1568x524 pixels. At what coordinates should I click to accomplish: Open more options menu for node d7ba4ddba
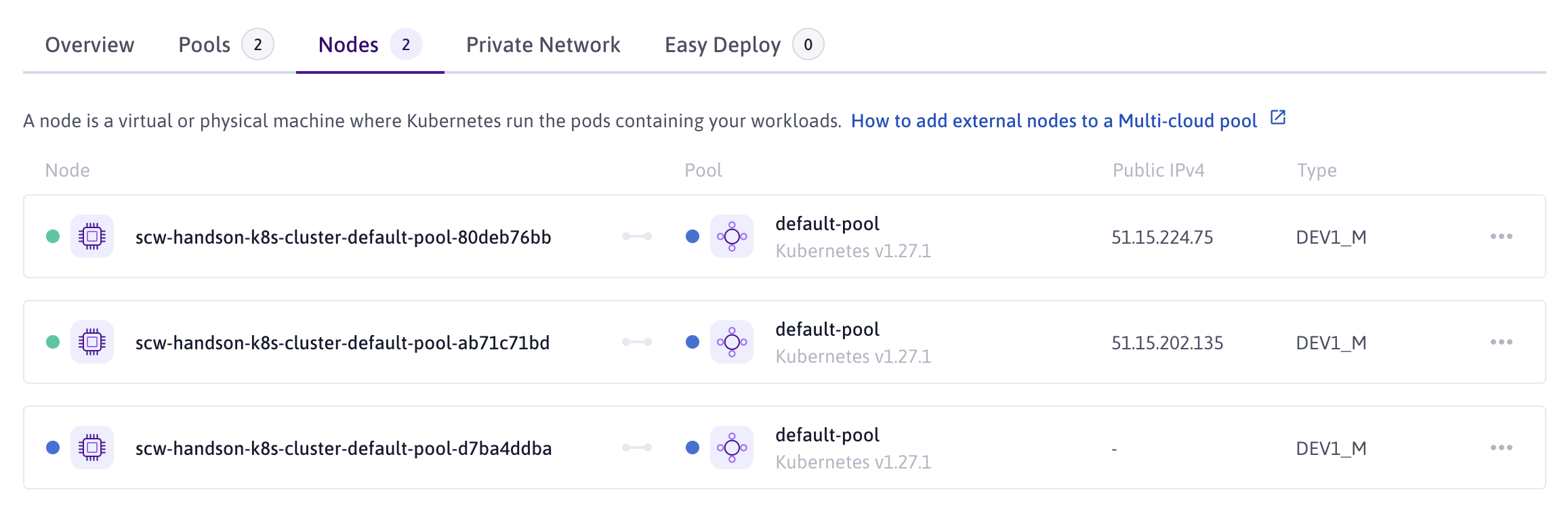tap(1501, 447)
